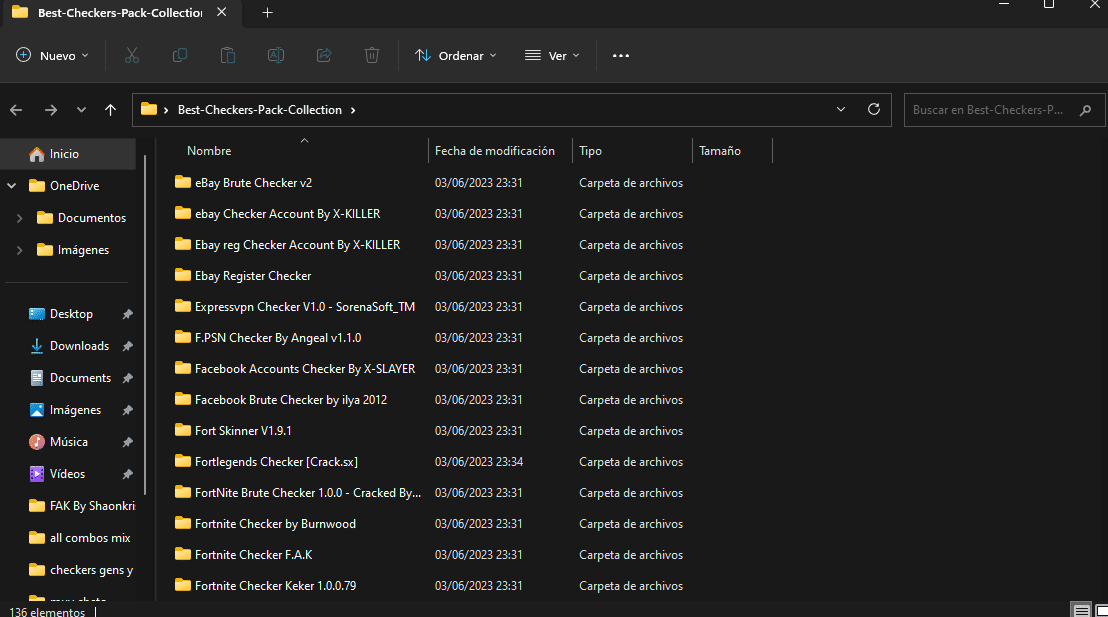This screenshot has width=1108, height=617.
Task: Click the Paste clipboard icon
Action: pos(228,56)
